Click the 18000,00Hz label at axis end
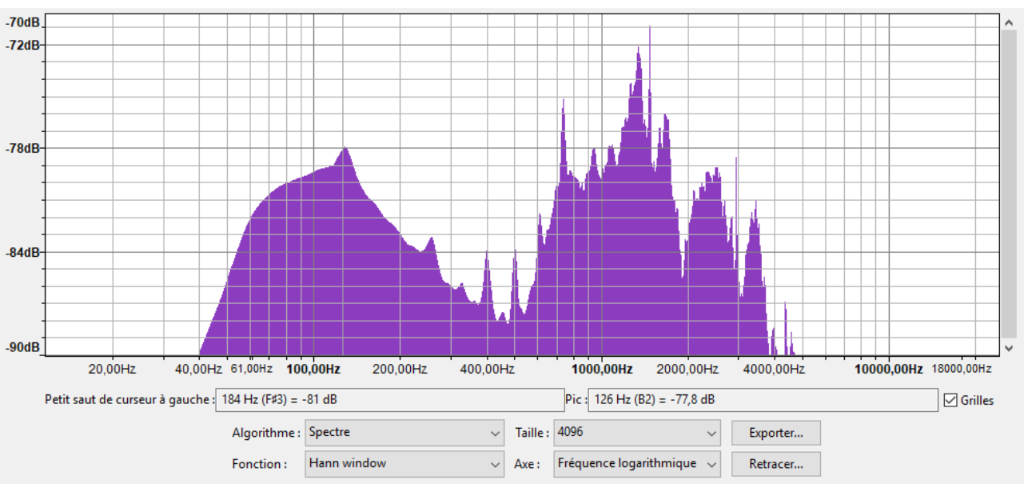1024x484 pixels. (963, 369)
